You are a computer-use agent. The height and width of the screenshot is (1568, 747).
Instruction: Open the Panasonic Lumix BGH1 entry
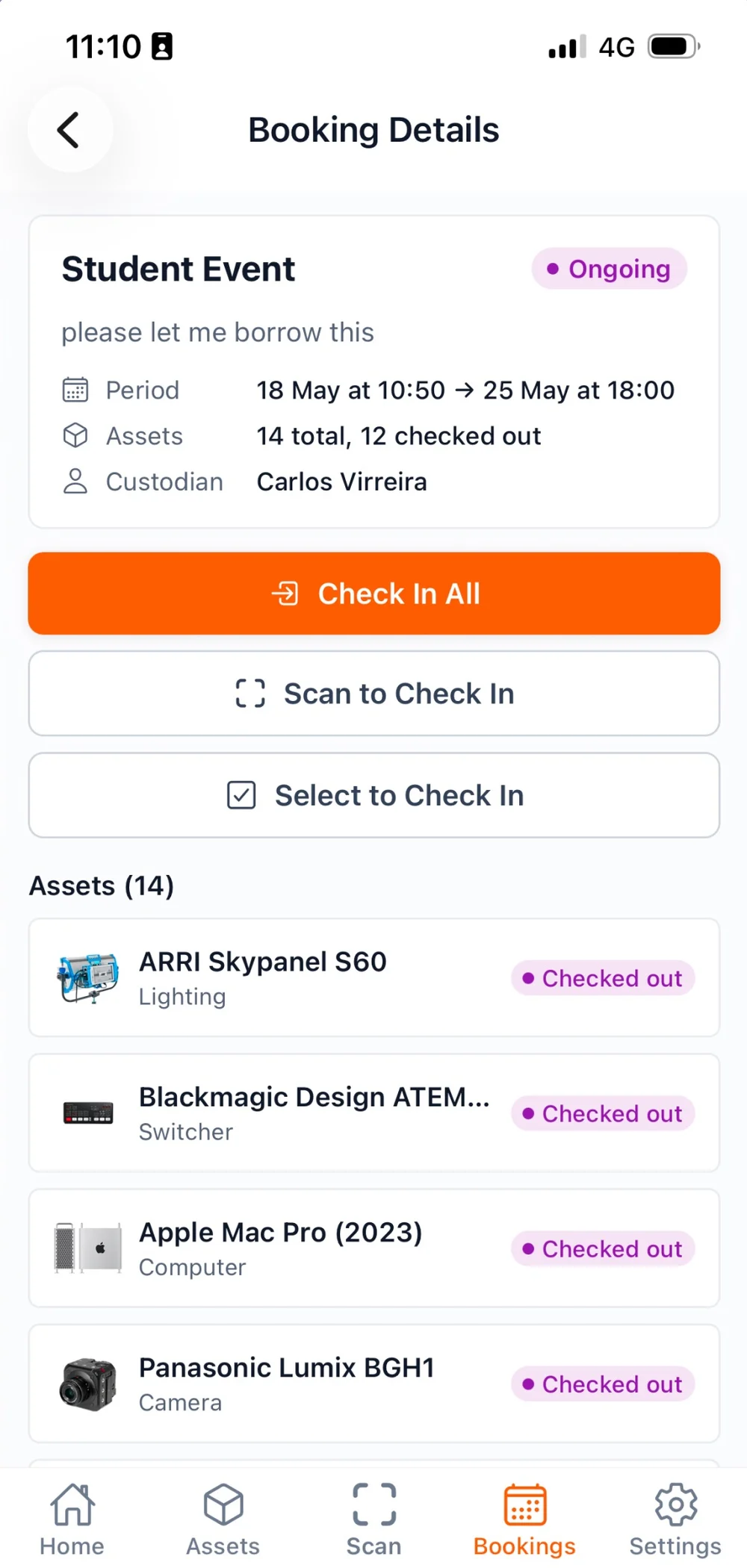point(374,1384)
